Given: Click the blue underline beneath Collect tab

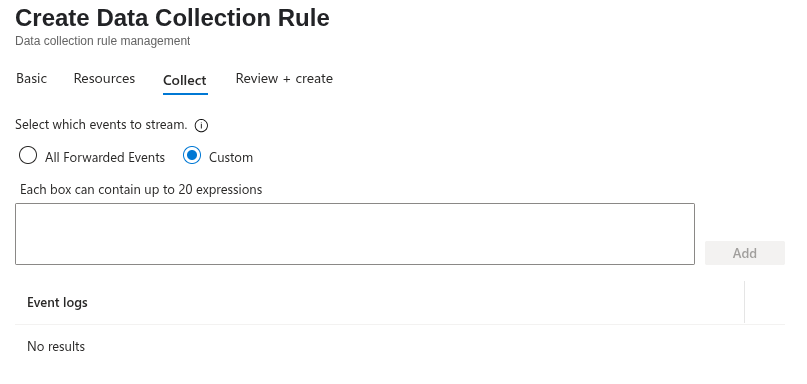Looking at the screenshot, I should tap(185, 94).
